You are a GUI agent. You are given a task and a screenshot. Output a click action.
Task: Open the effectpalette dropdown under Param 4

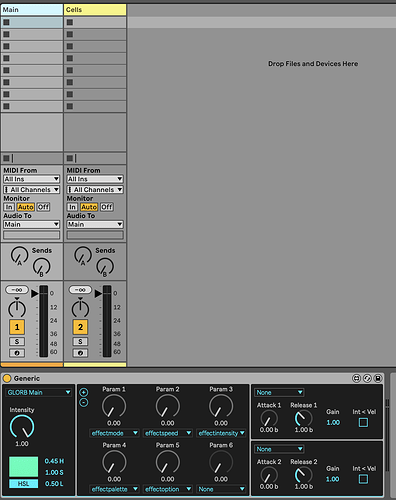[x=114, y=489]
